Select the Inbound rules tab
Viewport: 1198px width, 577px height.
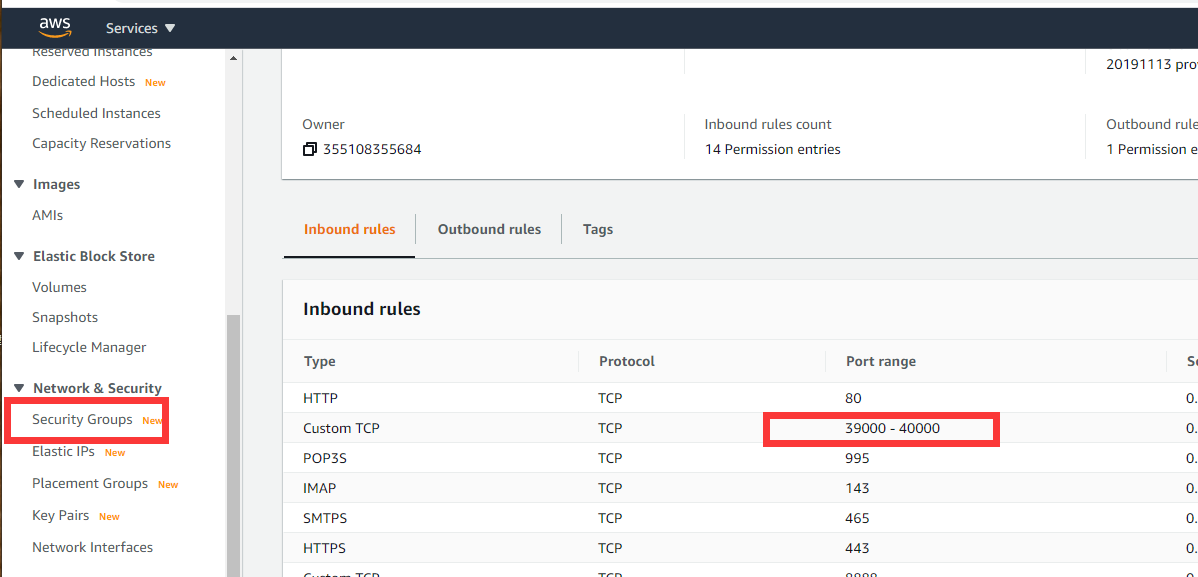click(x=349, y=229)
